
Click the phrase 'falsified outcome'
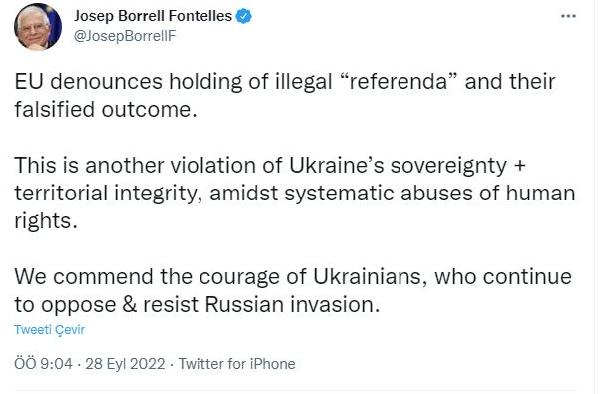click(x=105, y=109)
